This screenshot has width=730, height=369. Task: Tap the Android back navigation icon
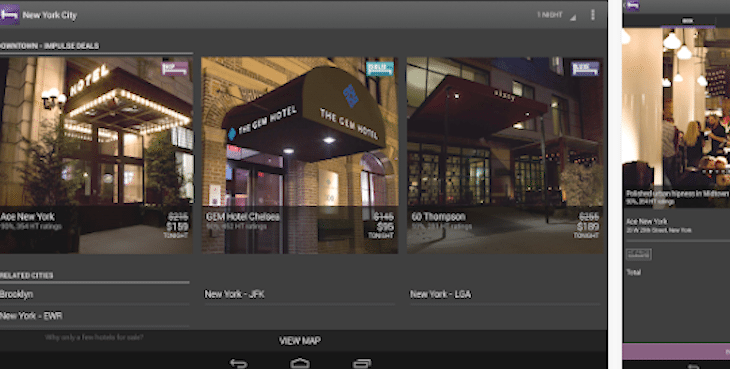(x=239, y=363)
